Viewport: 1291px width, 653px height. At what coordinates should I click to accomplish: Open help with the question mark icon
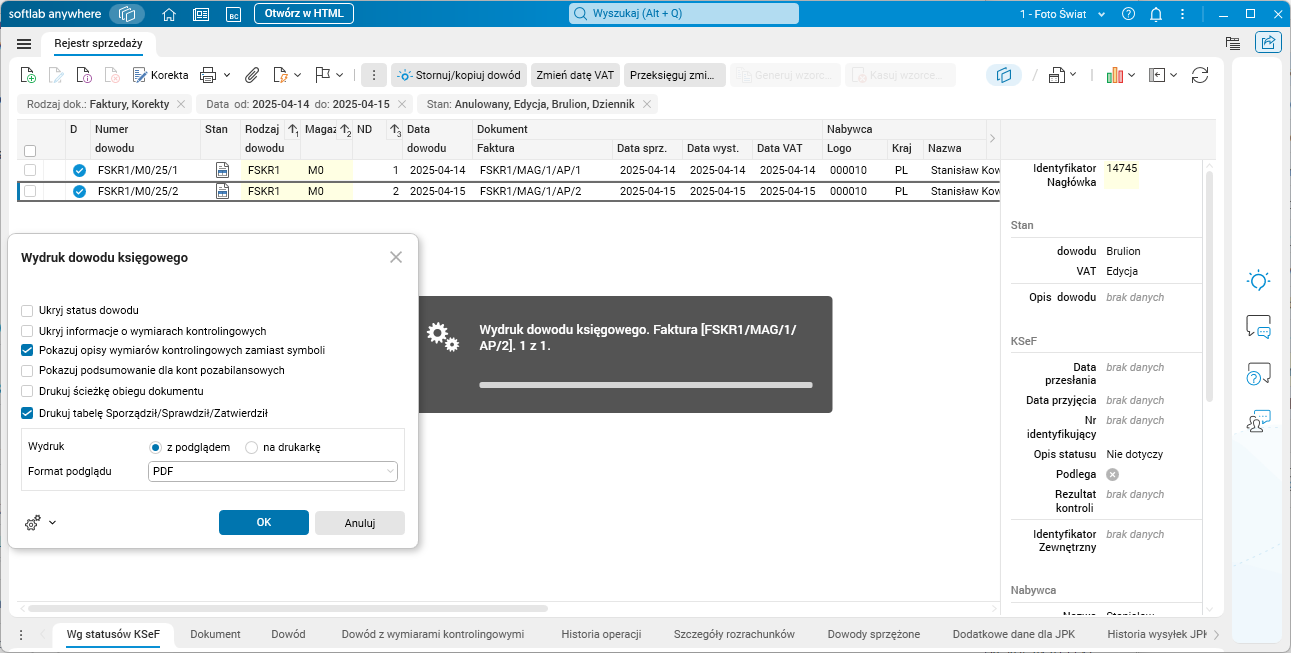click(x=1128, y=14)
